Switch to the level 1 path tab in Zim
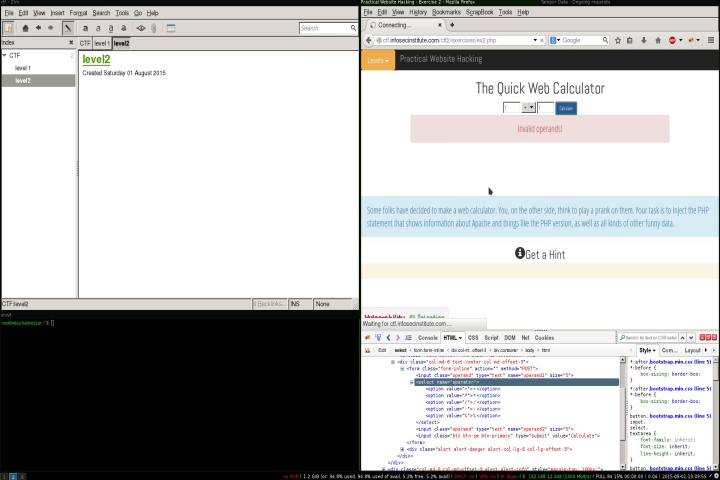 tap(101, 43)
